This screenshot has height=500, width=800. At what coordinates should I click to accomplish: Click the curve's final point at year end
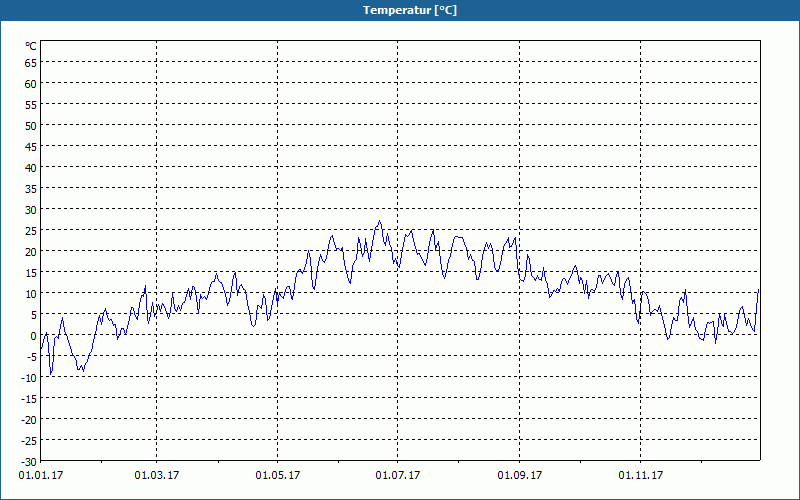tap(759, 289)
